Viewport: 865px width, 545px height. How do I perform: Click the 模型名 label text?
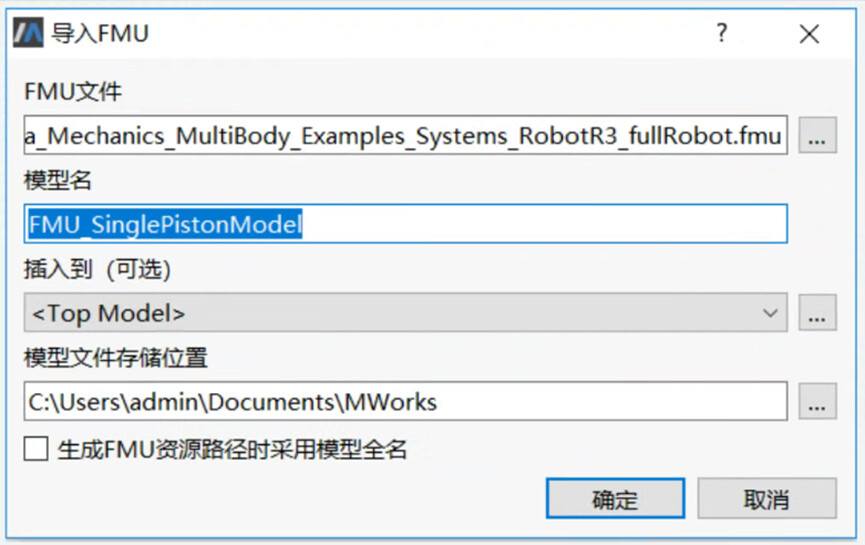58,180
